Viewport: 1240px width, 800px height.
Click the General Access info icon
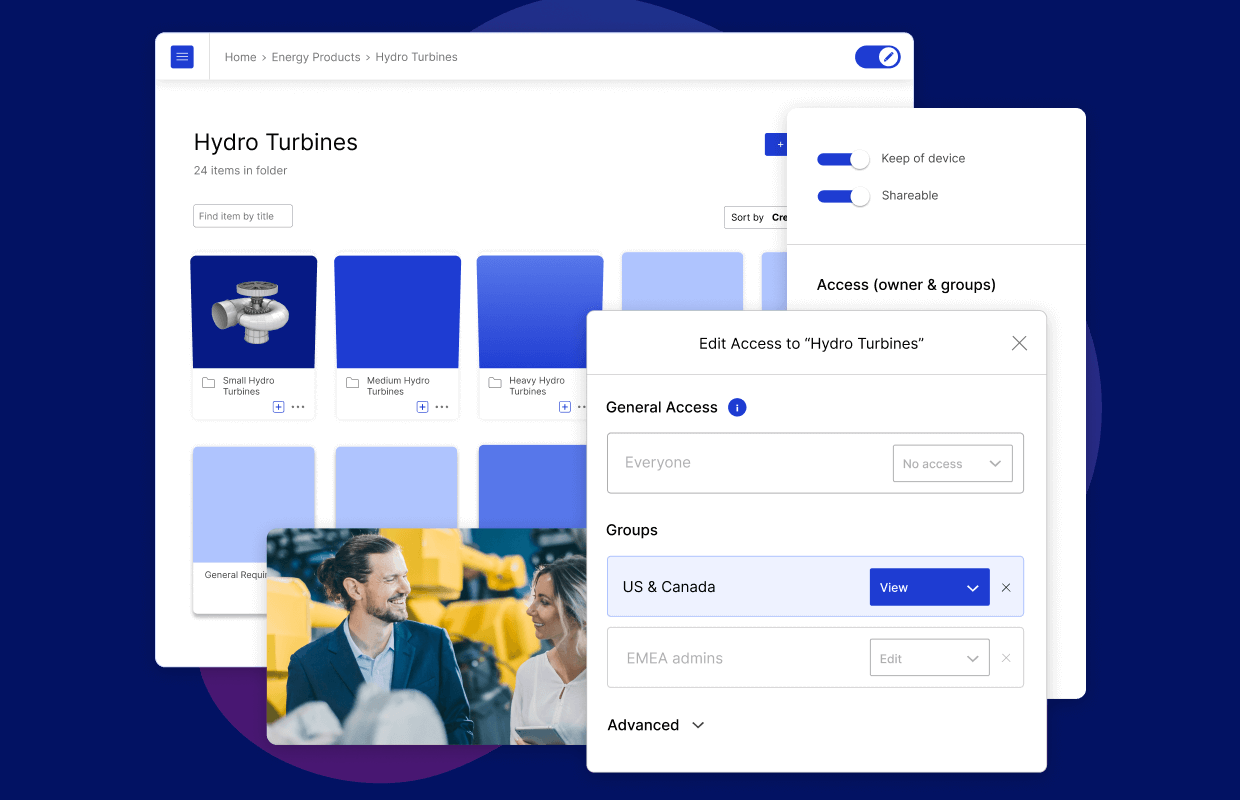pos(737,407)
